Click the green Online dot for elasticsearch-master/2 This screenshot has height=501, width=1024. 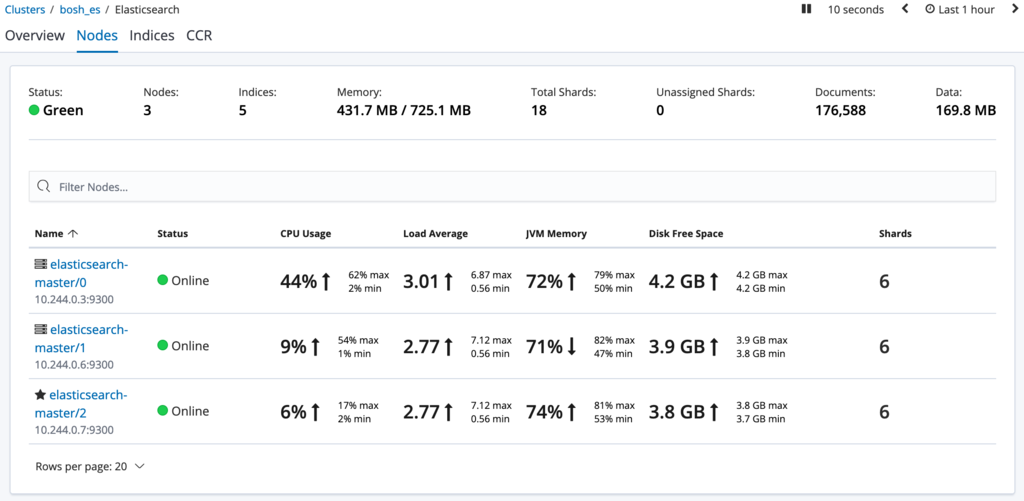pyautogui.click(x=163, y=411)
